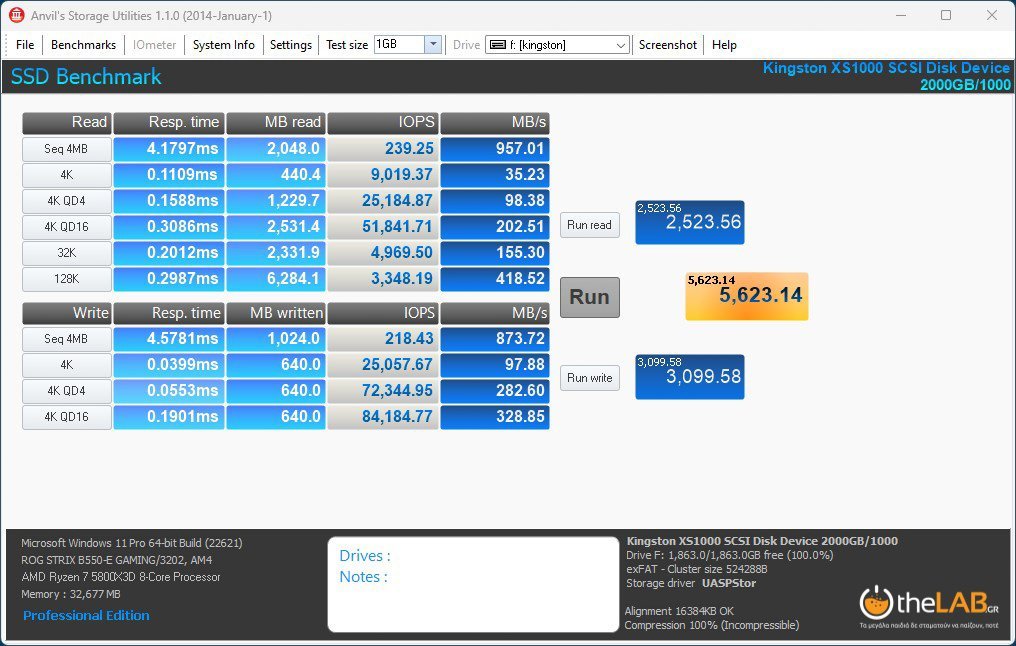Viewport: 1016px width, 646px height.
Task: Click the drive icon in Drive selector
Action: point(498,45)
